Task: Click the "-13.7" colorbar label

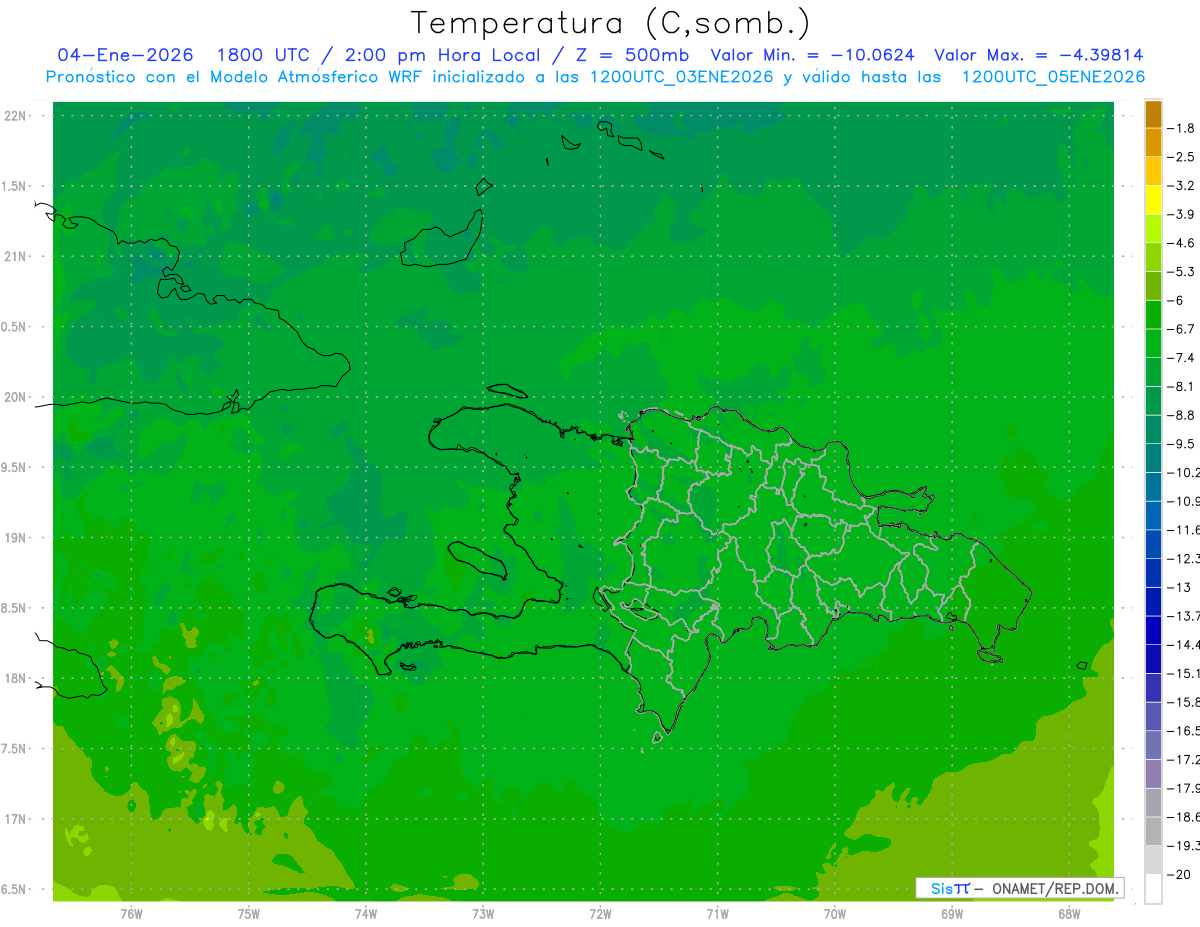Action: click(1185, 615)
